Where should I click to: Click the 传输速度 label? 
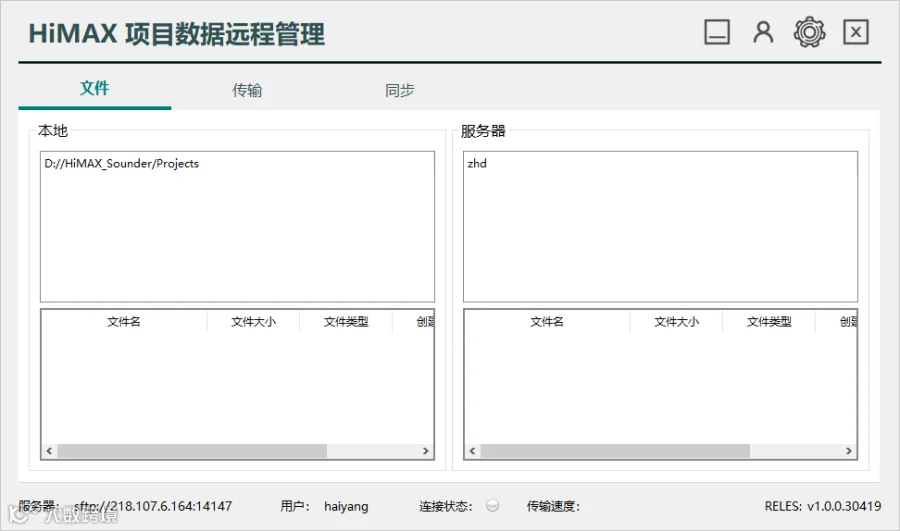(x=553, y=506)
